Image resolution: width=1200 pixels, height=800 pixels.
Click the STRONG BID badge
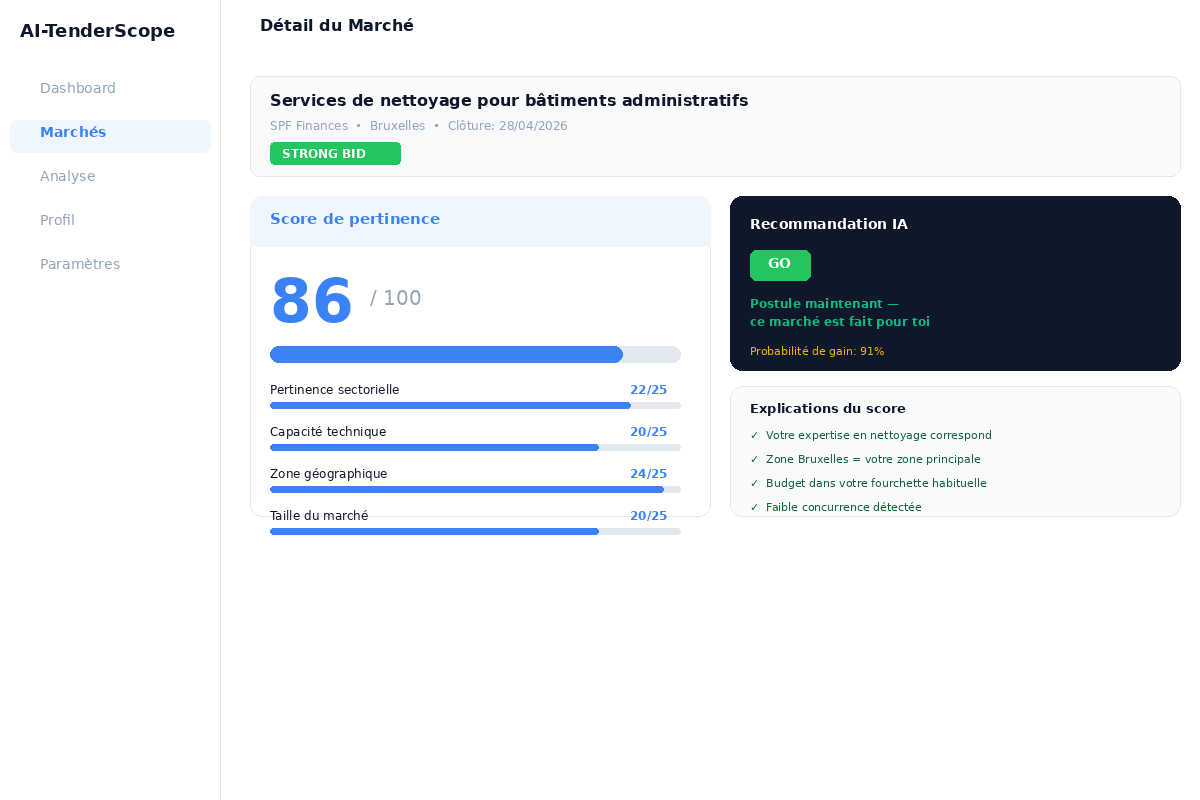click(335, 153)
